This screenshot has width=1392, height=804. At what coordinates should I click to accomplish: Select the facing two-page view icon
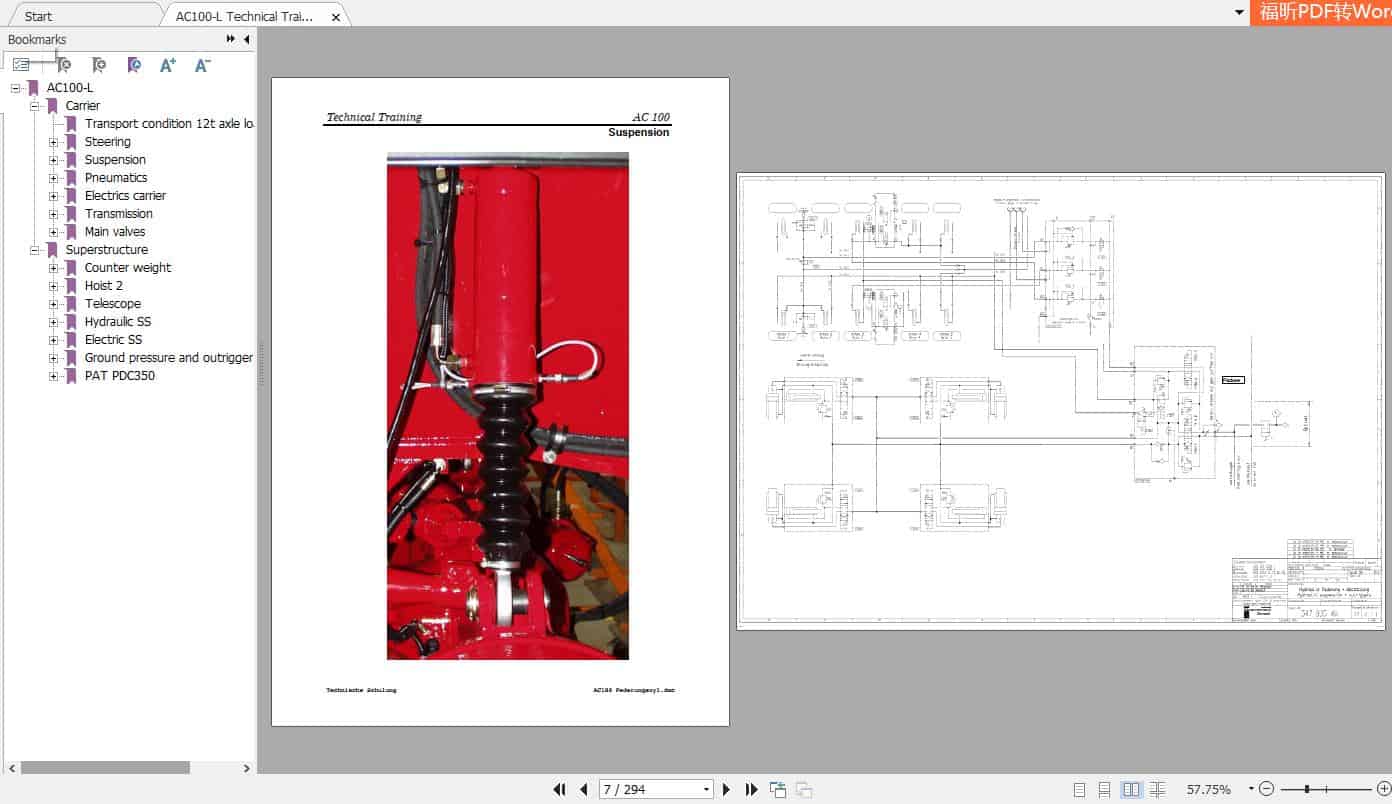1131,790
